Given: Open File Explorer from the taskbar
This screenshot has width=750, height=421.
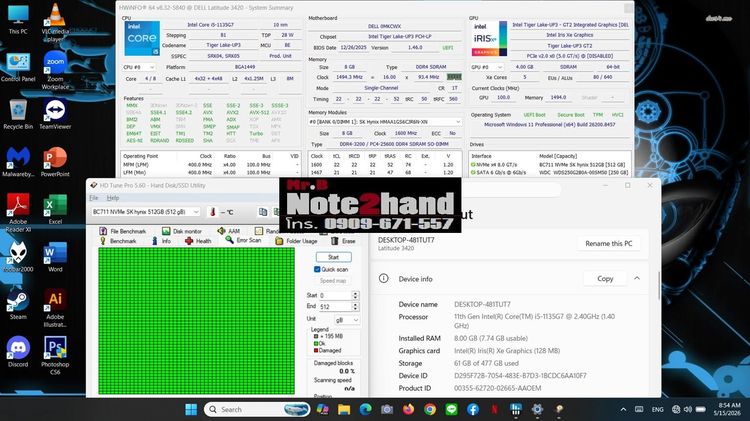Looking at the screenshot, I should coord(344,410).
